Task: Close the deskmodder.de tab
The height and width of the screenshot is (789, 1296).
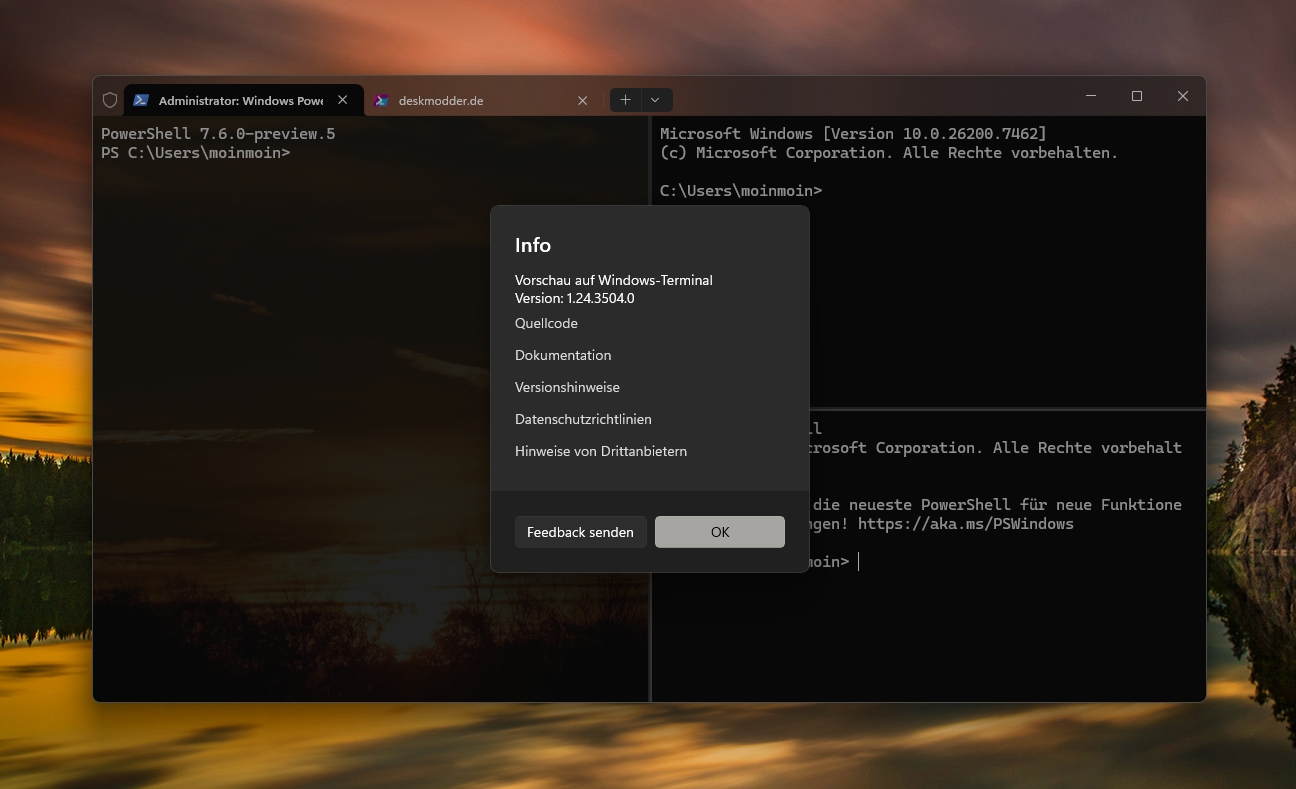Action: pos(583,100)
